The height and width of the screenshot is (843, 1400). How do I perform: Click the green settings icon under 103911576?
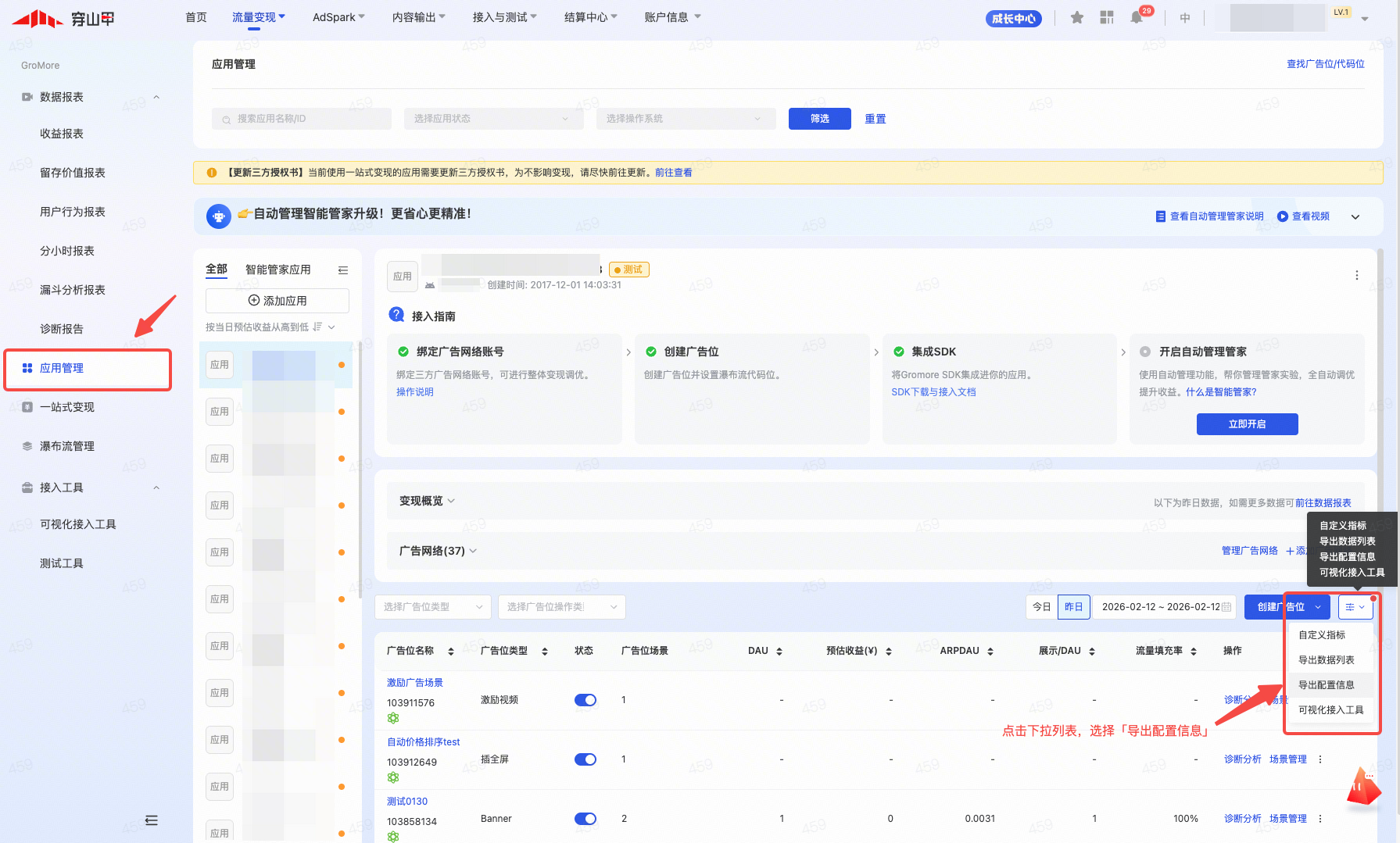392,718
